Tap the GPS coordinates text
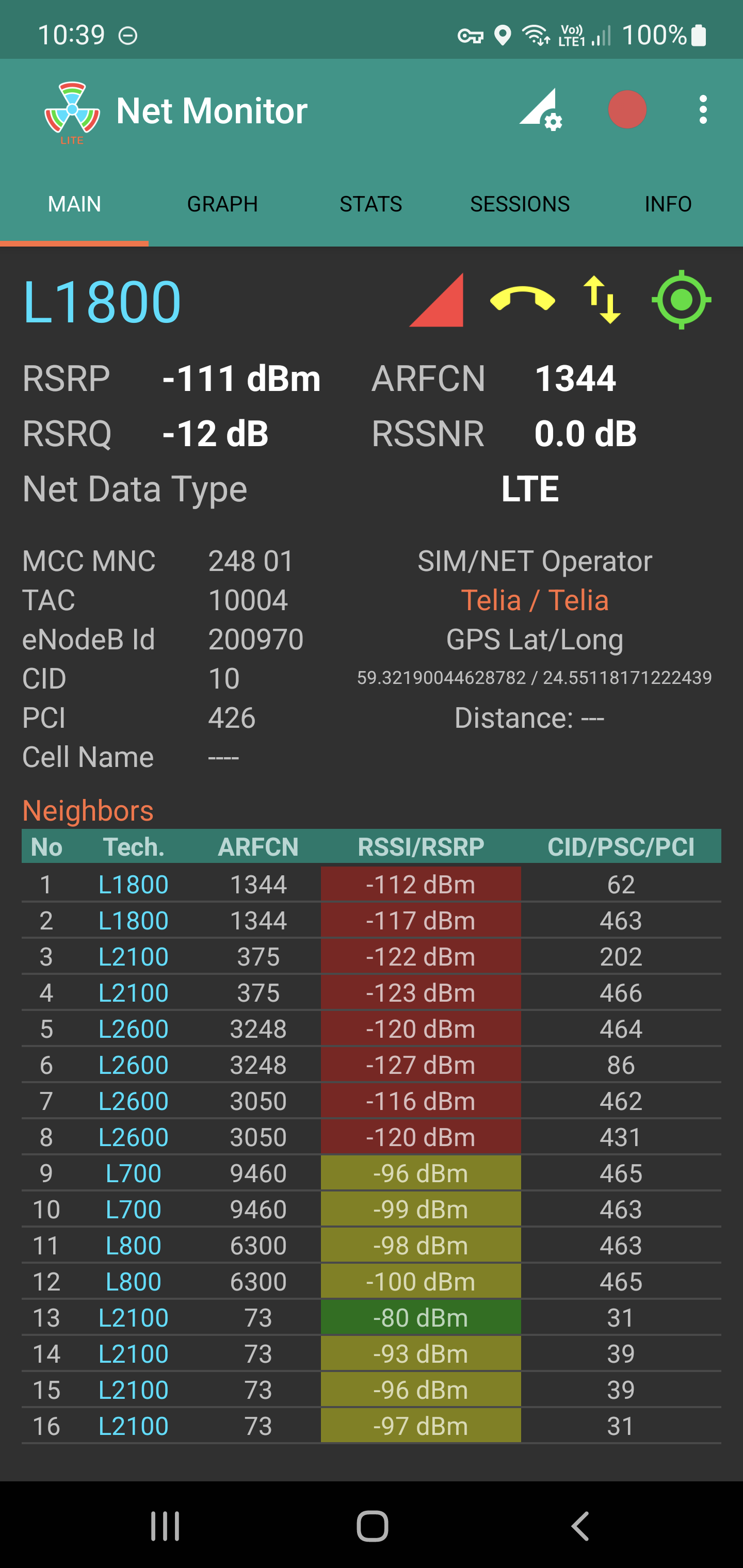Screen dimensions: 743x1568 [534, 678]
